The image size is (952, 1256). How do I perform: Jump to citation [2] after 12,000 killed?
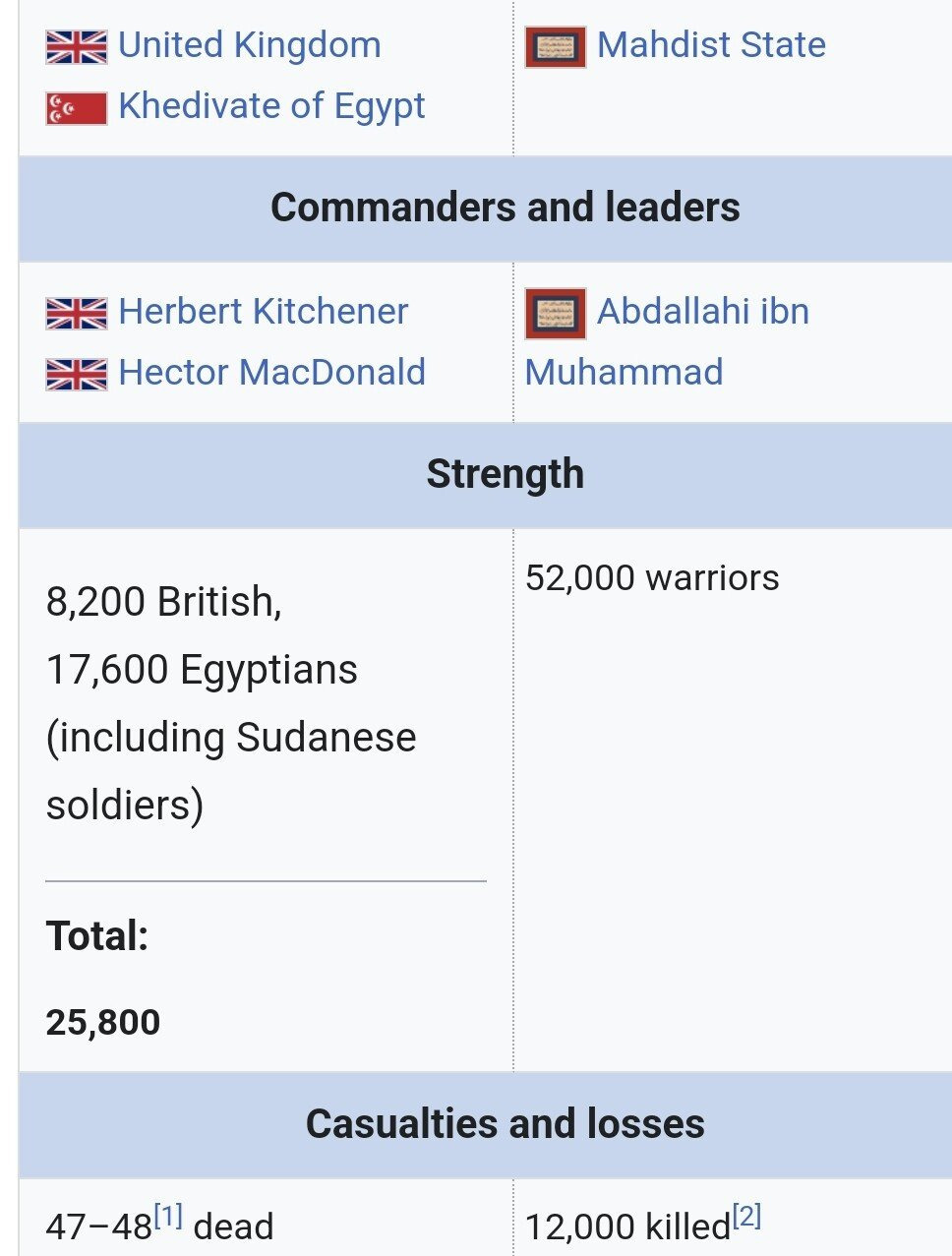[x=746, y=1218]
